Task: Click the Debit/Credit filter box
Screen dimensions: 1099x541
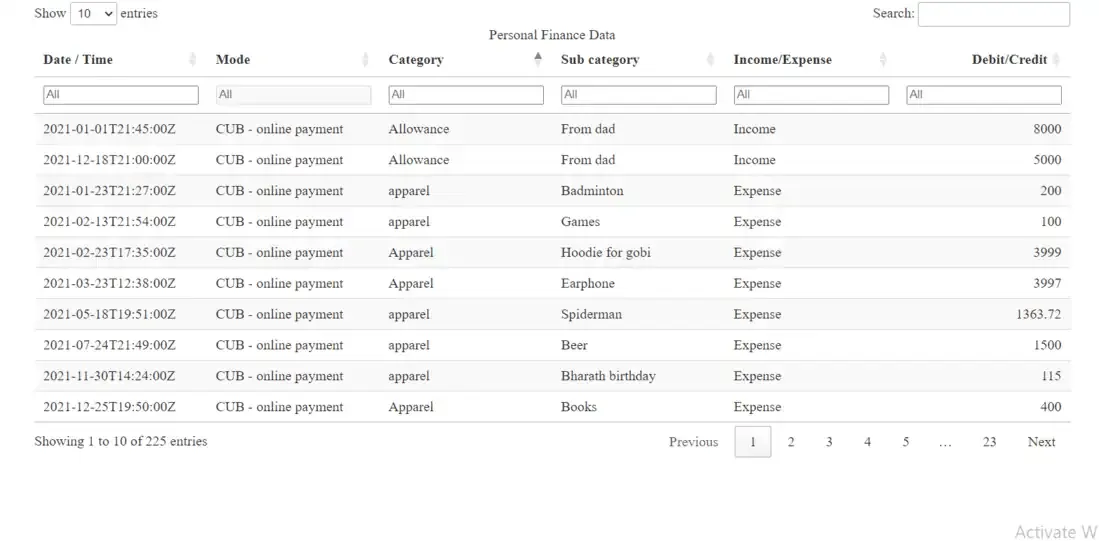Action: [983, 95]
